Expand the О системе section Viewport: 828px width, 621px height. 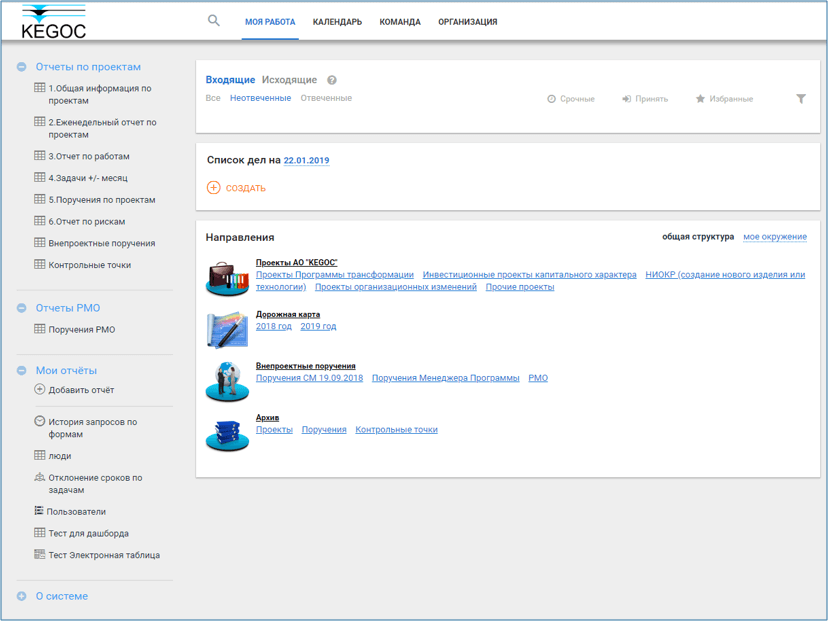pyautogui.click(x=22, y=596)
